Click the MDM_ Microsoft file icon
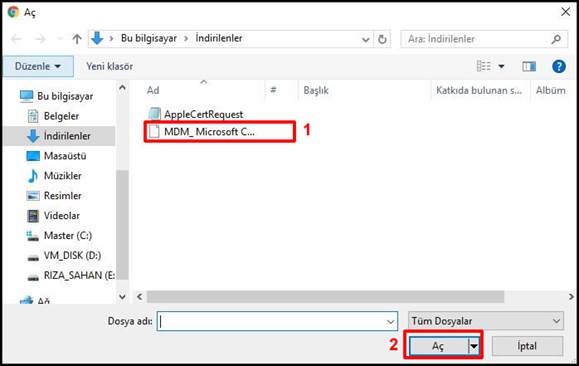This screenshot has width=579, height=366. pos(154,131)
